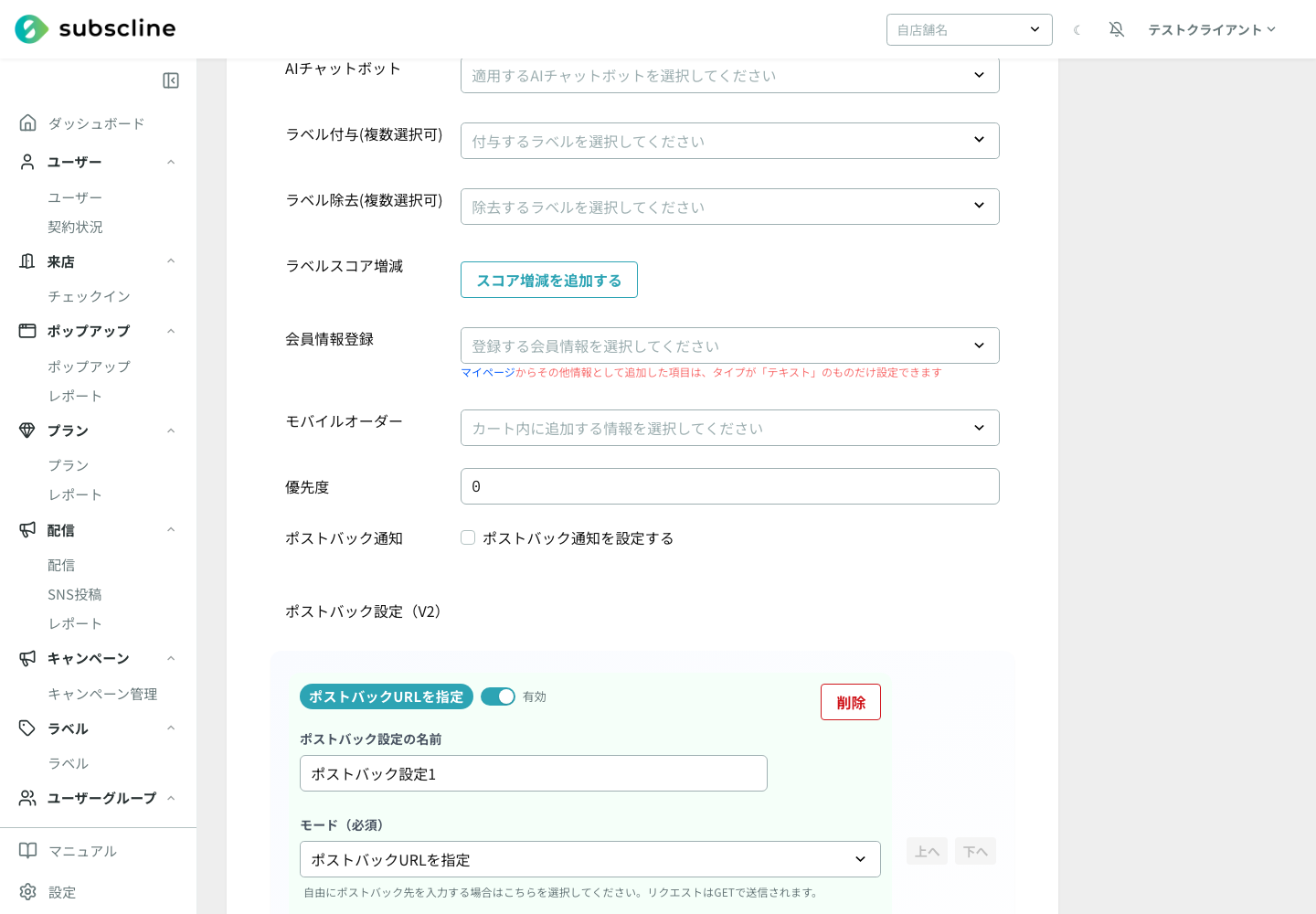Open SNS投稿 in the sidebar
Image resolution: width=1316 pixels, height=914 pixels.
tap(75, 594)
